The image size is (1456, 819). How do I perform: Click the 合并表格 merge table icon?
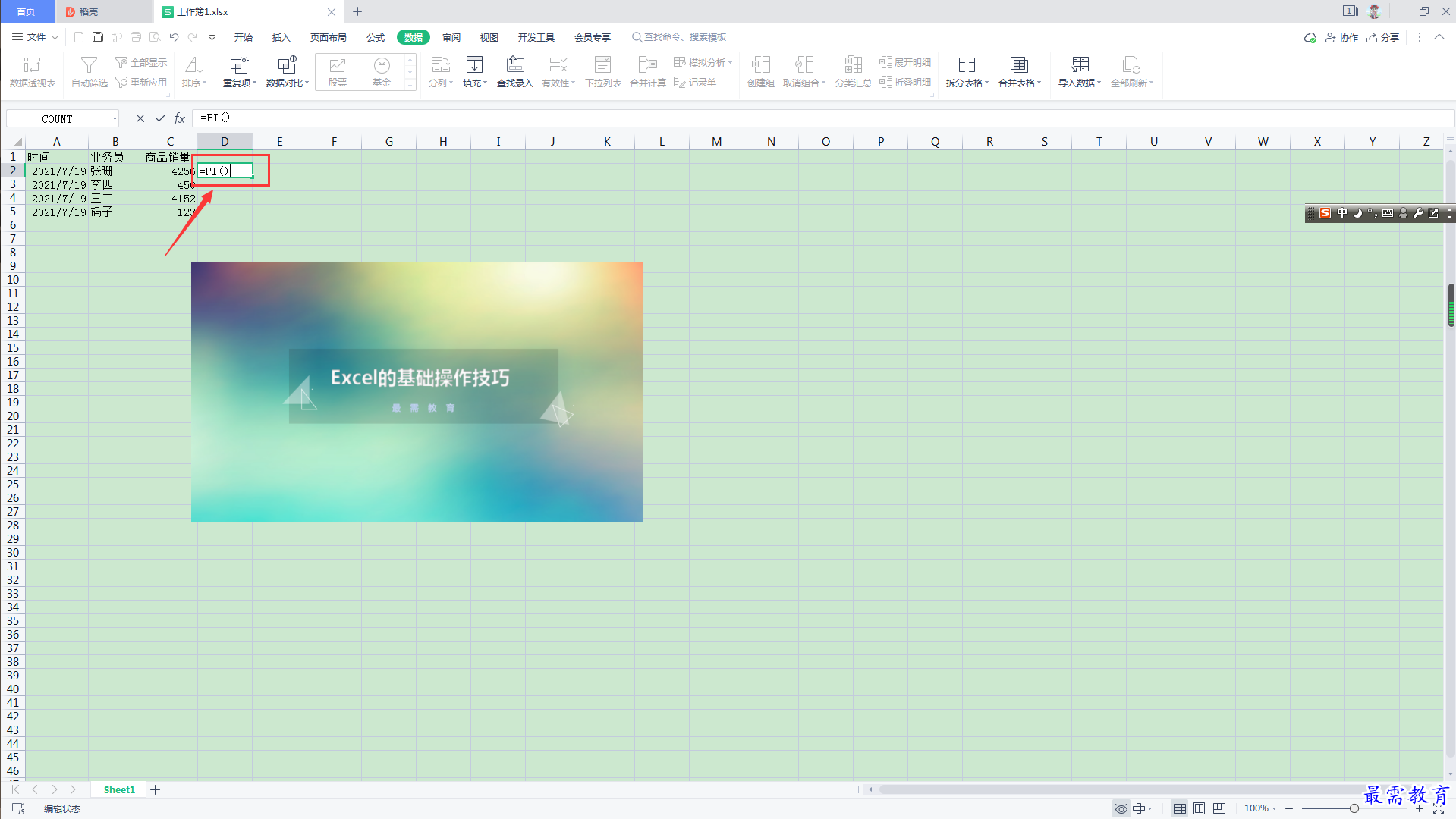pos(1019,65)
